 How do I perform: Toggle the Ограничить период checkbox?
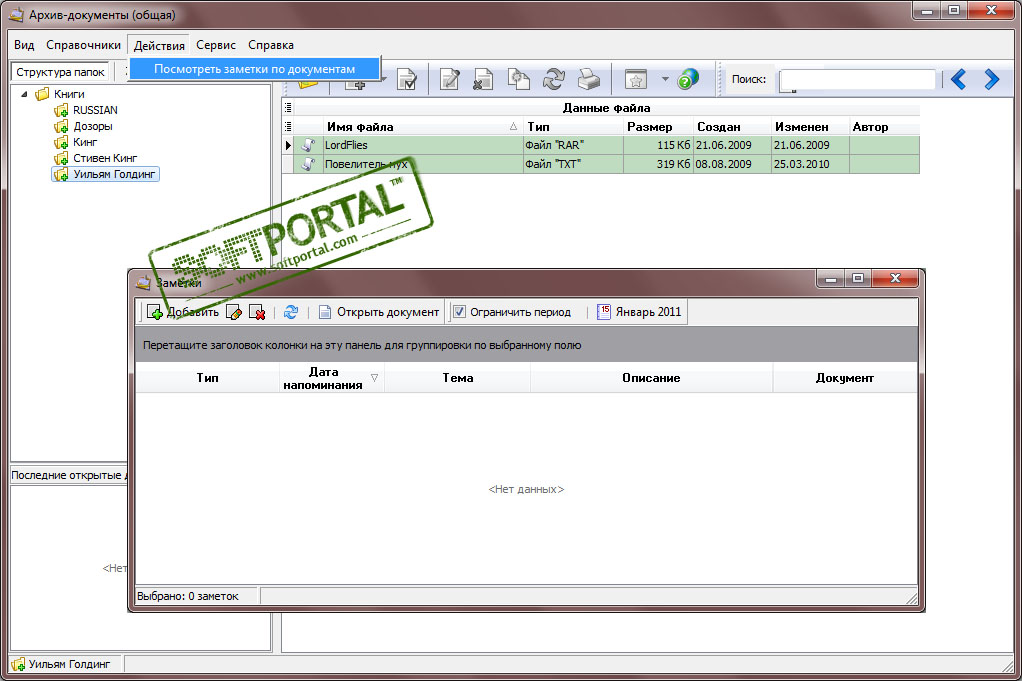(x=460, y=312)
